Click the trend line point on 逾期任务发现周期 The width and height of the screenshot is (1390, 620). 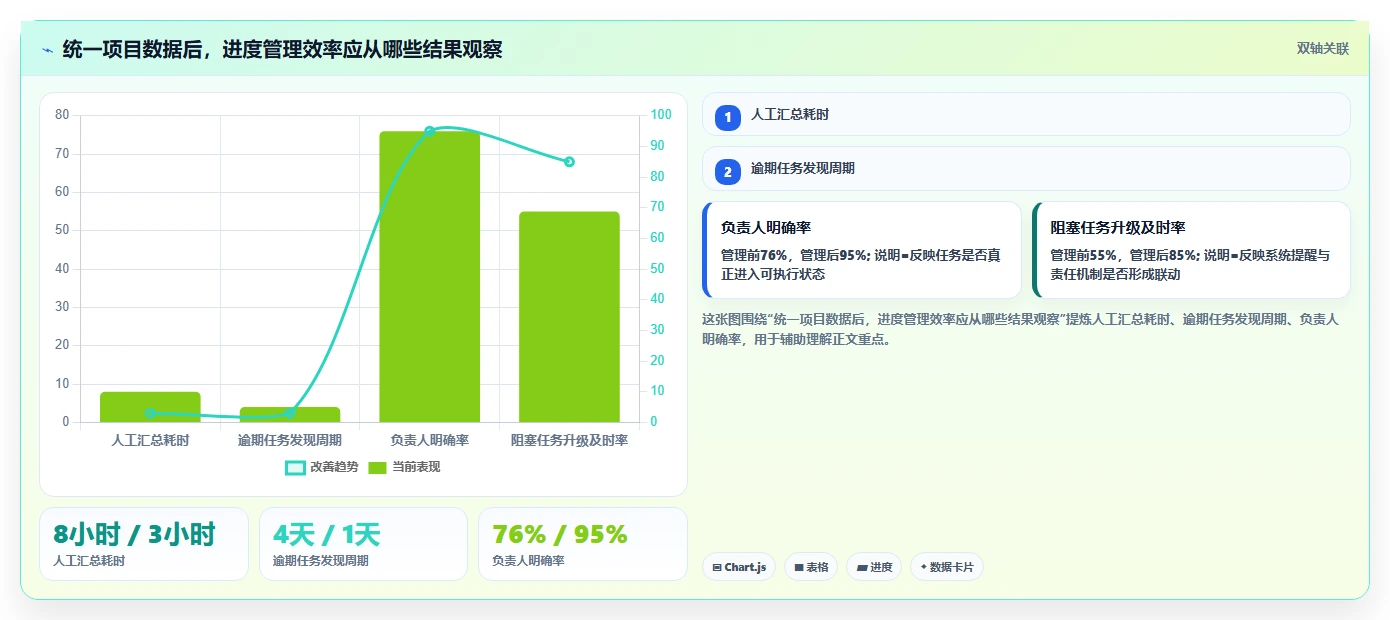tap(290, 413)
